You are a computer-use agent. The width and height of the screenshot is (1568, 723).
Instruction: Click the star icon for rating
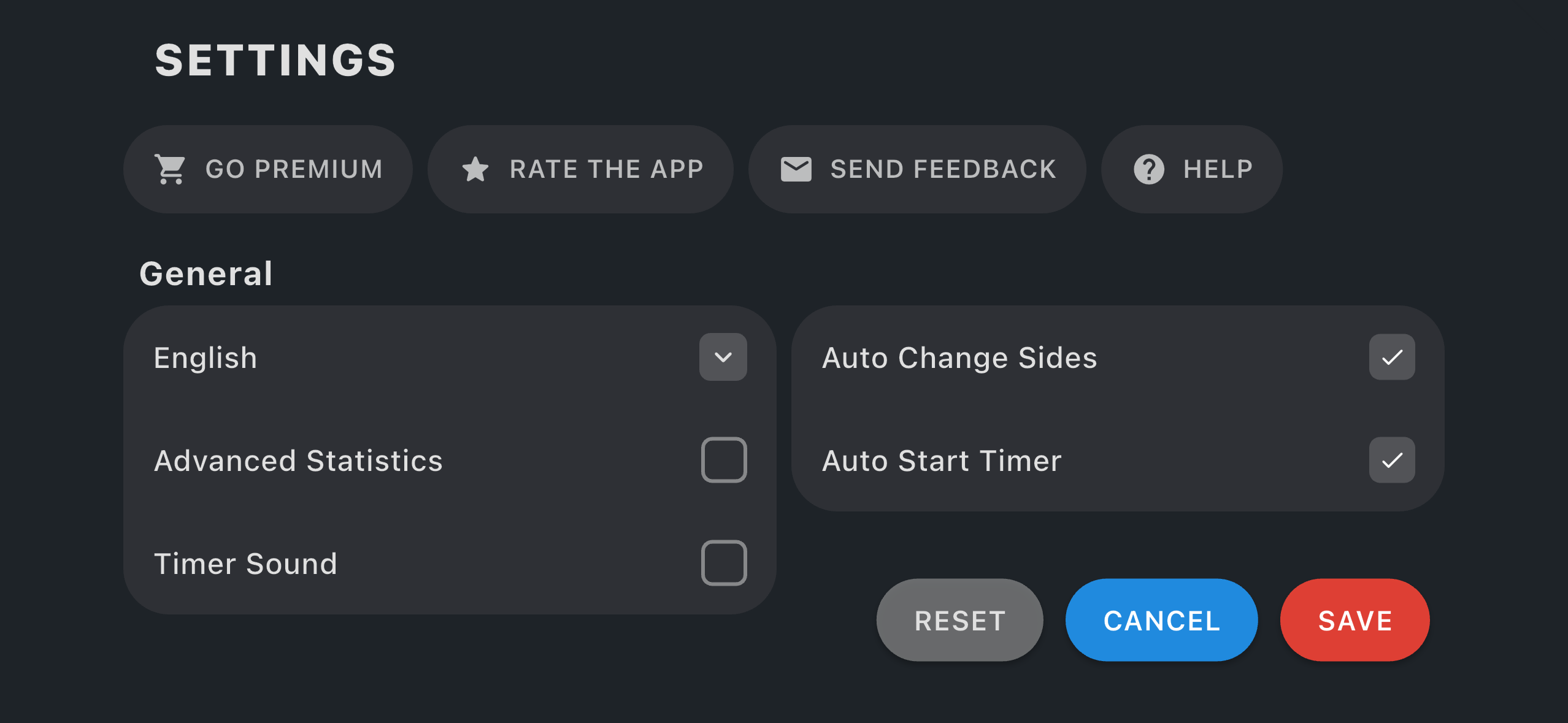click(x=475, y=169)
